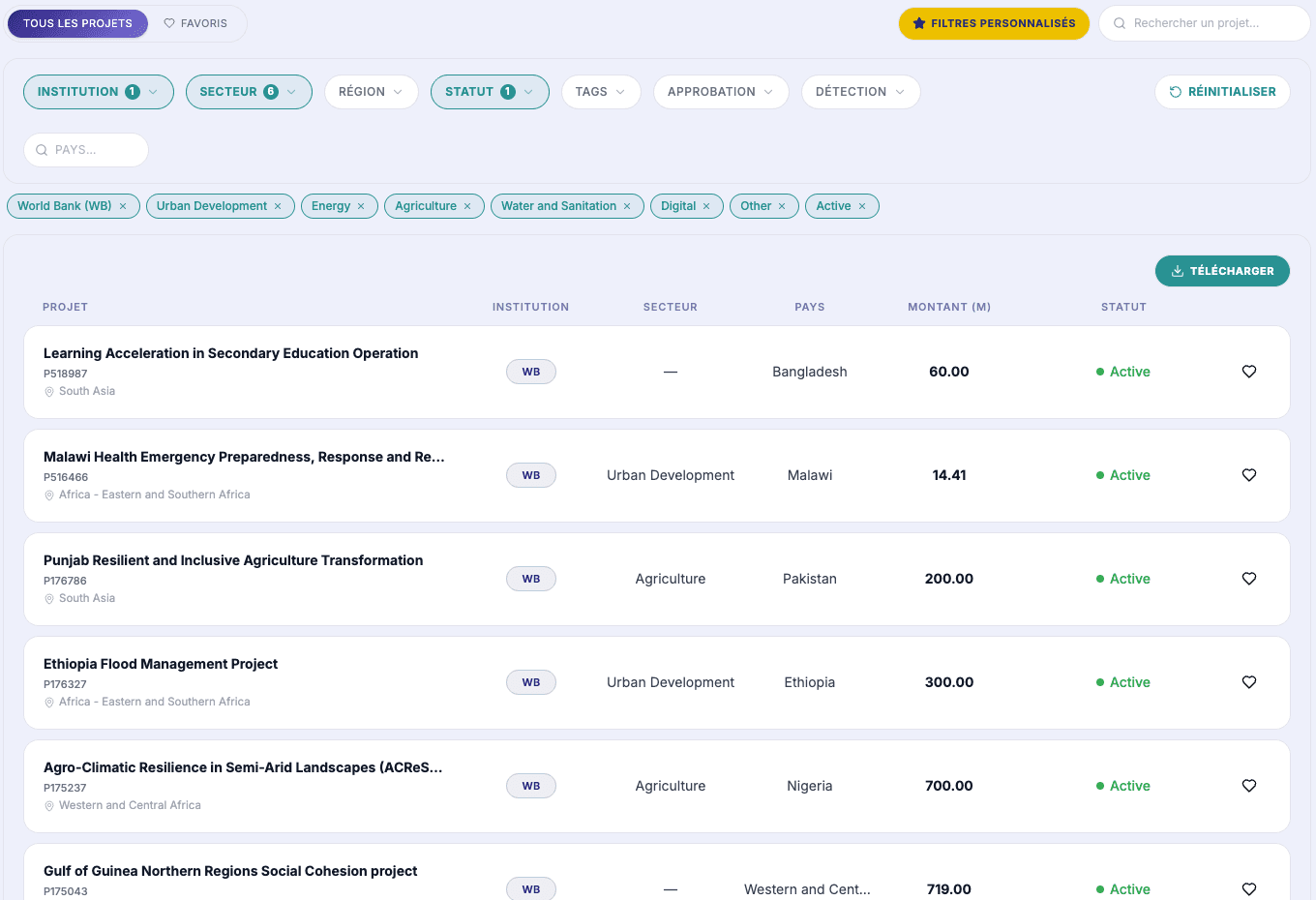Remove the Other filter chip
This screenshot has height=900, width=1316.
(782, 206)
